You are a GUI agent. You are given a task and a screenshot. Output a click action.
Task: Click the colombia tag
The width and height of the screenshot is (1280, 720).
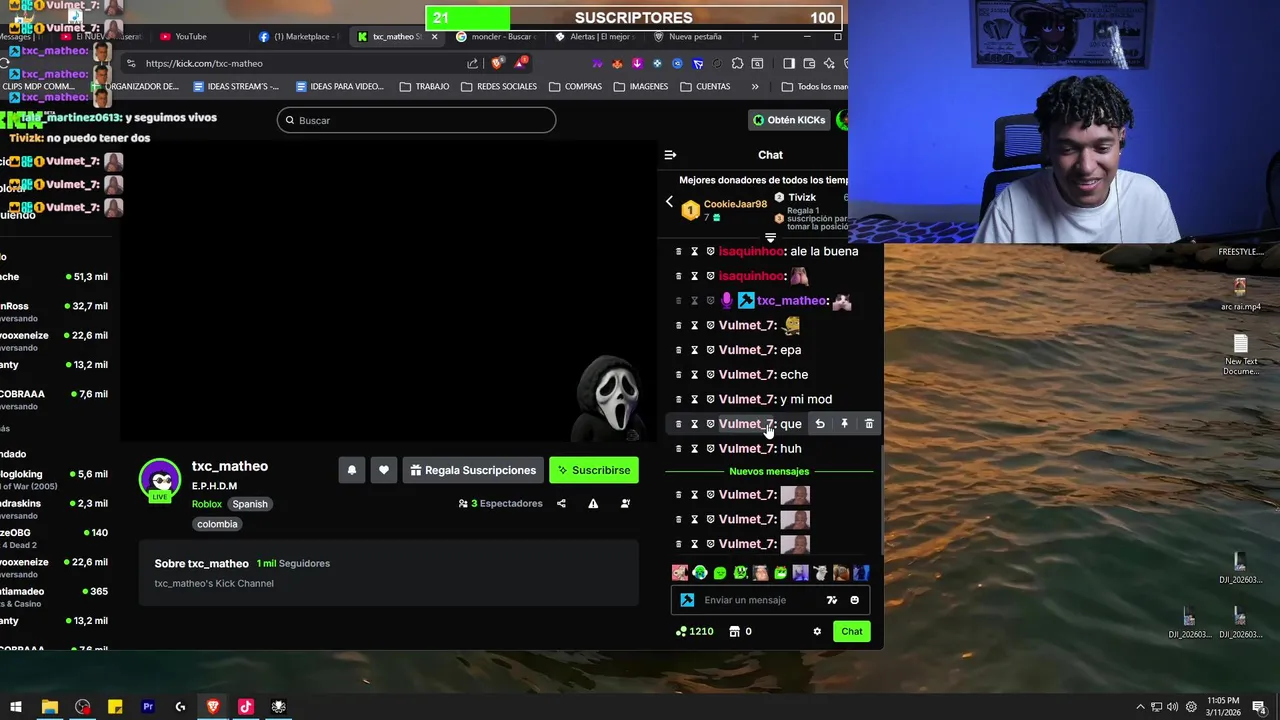[x=217, y=524]
